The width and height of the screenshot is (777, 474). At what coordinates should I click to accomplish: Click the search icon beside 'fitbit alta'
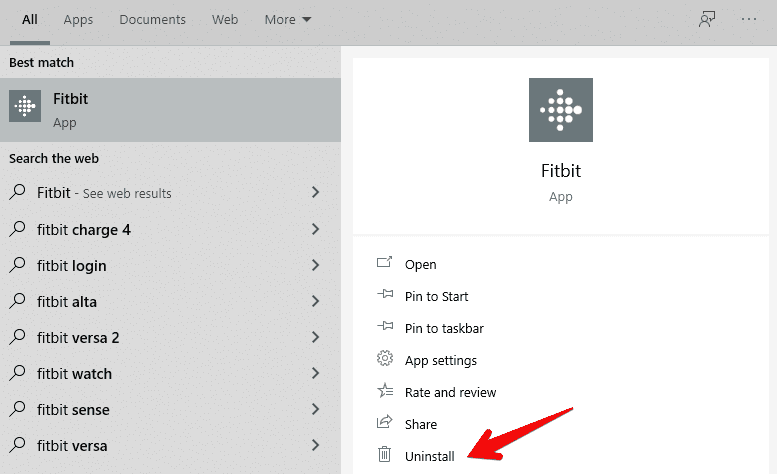pyautogui.click(x=17, y=301)
